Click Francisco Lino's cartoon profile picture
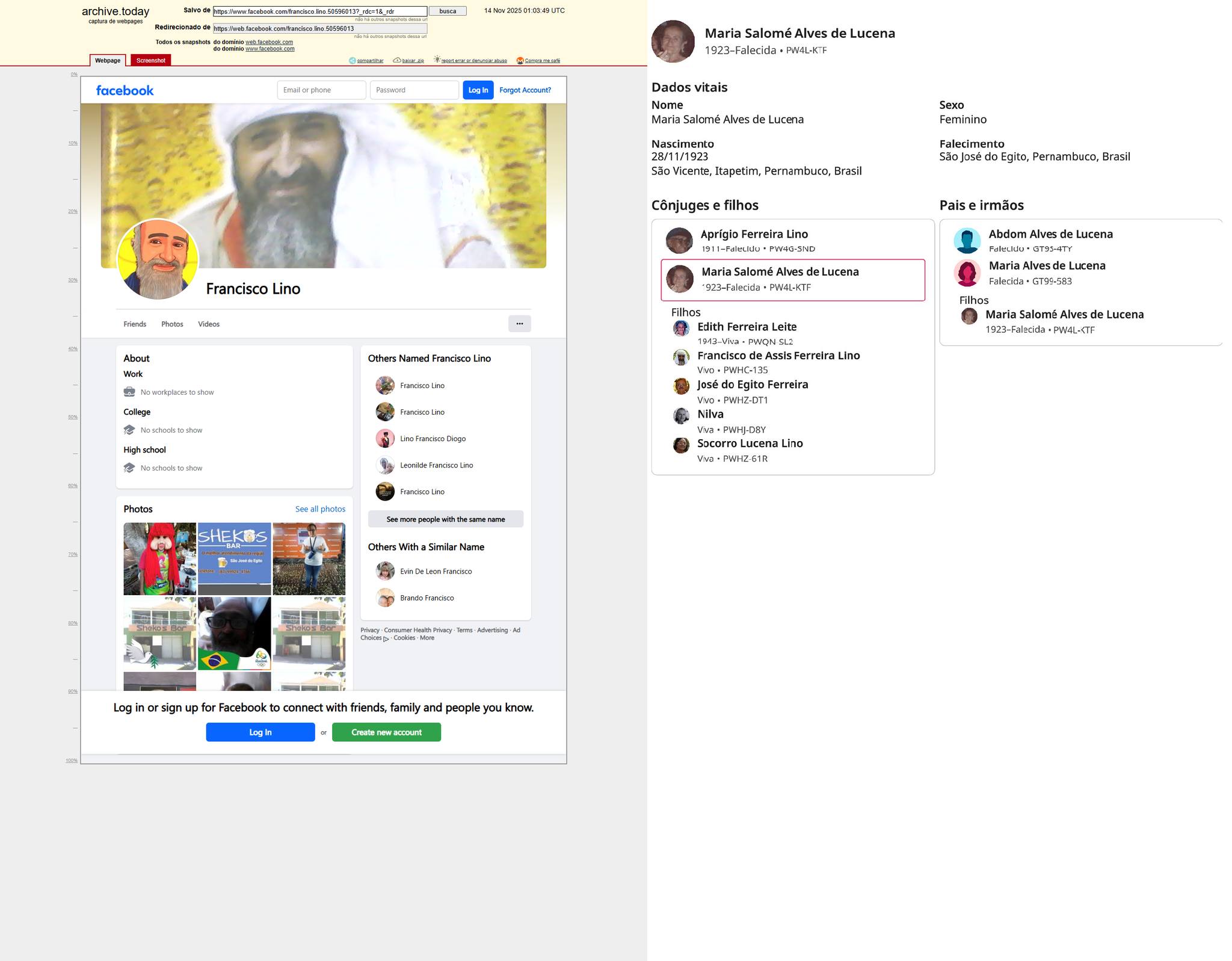 (158, 259)
